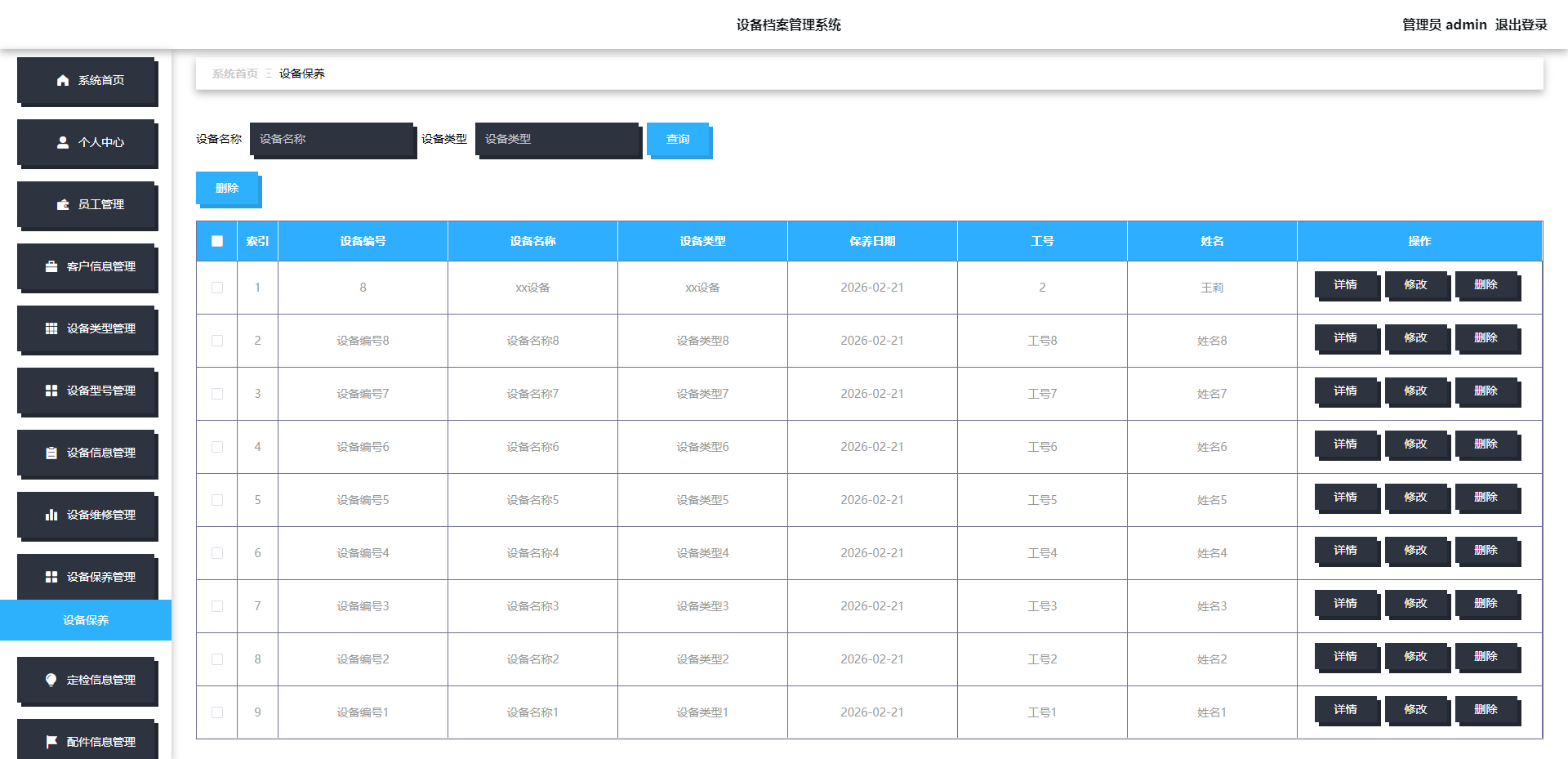
Task: Click the tiles icon beside 设备保养管理
Action: [51, 577]
